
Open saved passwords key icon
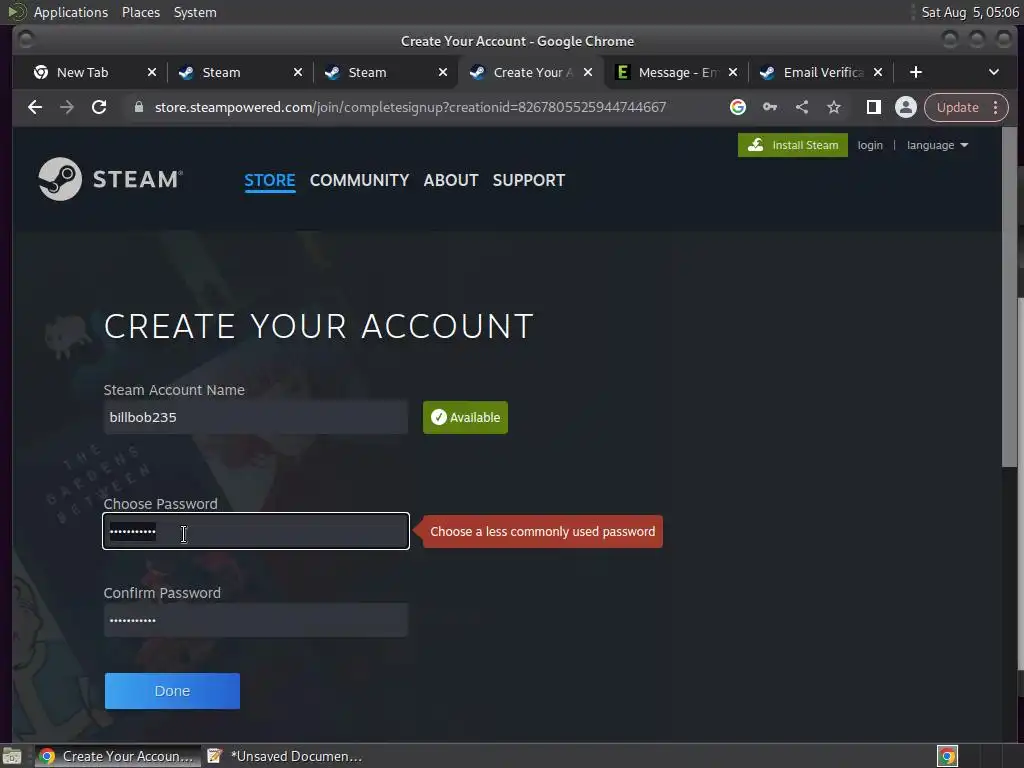point(770,107)
